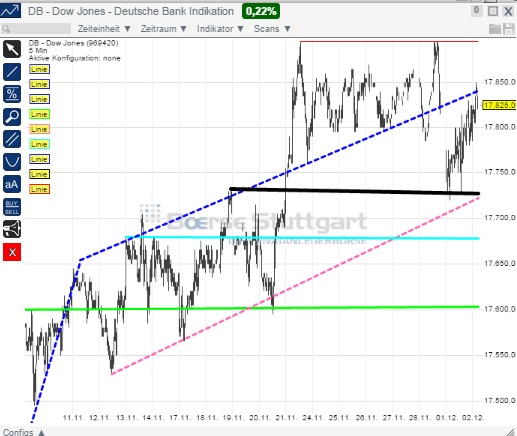Click the green 0,22% change badge
The image size is (517, 436).
tap(261, 11)
